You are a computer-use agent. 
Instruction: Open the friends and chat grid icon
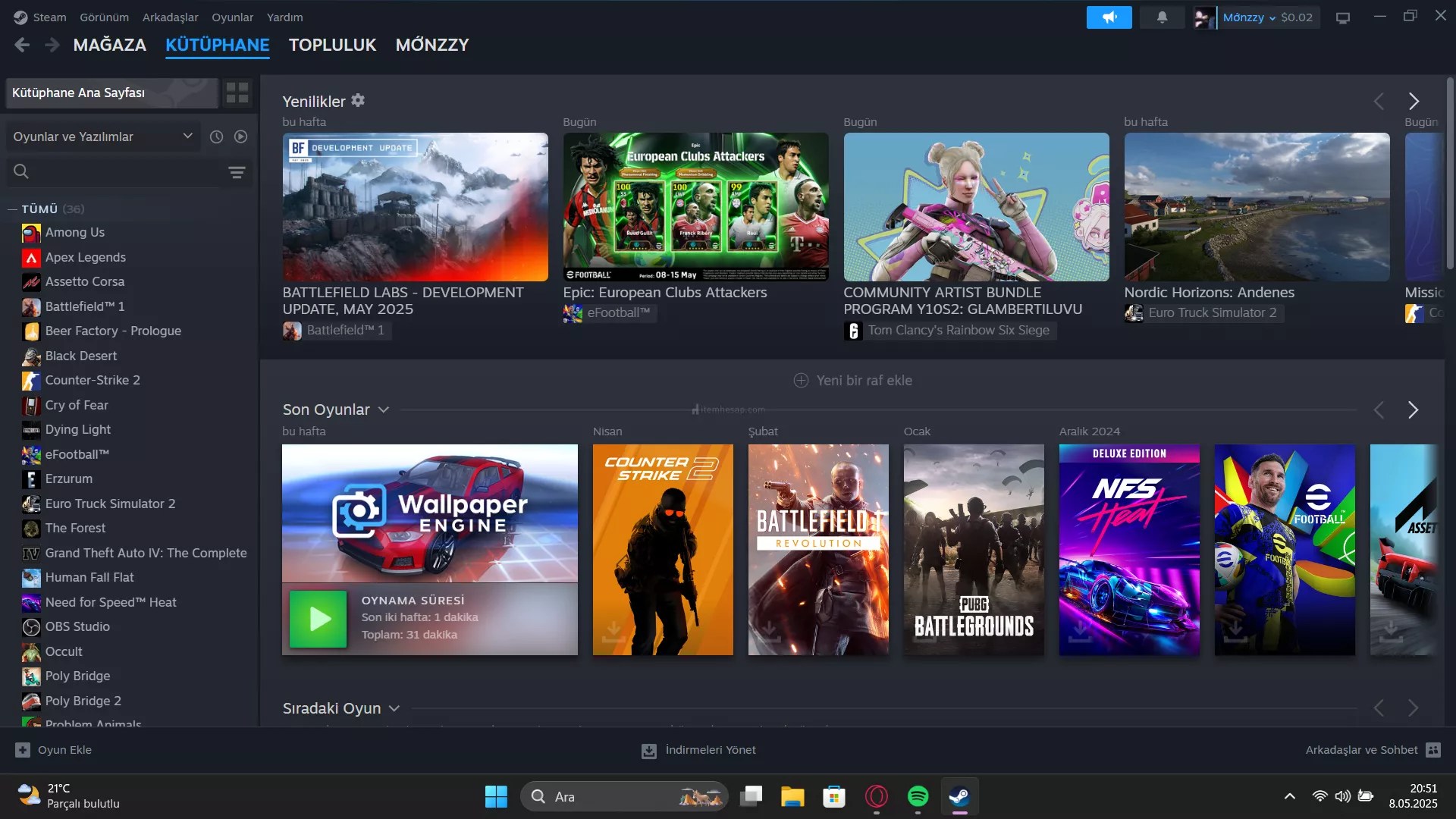[1433, 750]
